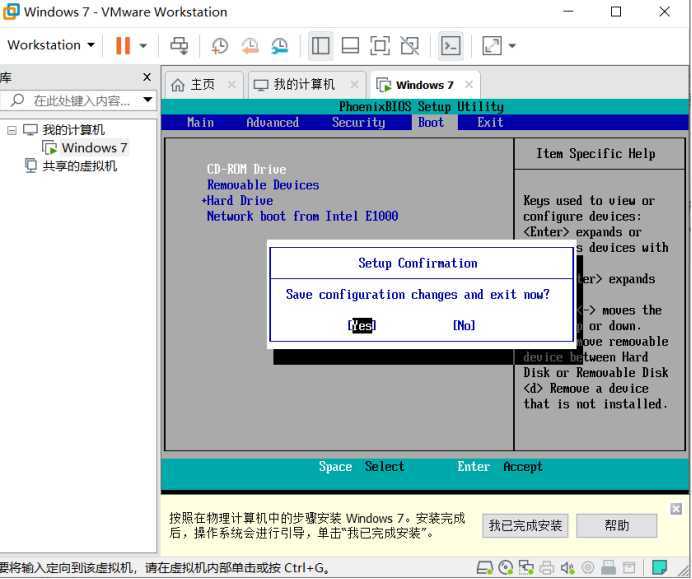Confirm Yes in Setup Confirmation dialog
692x579 pixels.
362,325
